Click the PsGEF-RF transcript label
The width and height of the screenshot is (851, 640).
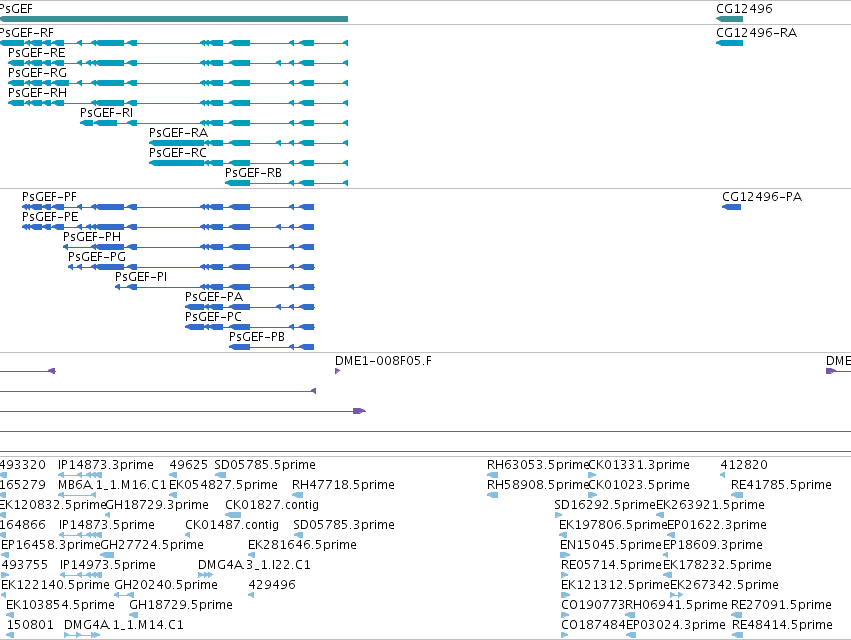coord(27,33)
